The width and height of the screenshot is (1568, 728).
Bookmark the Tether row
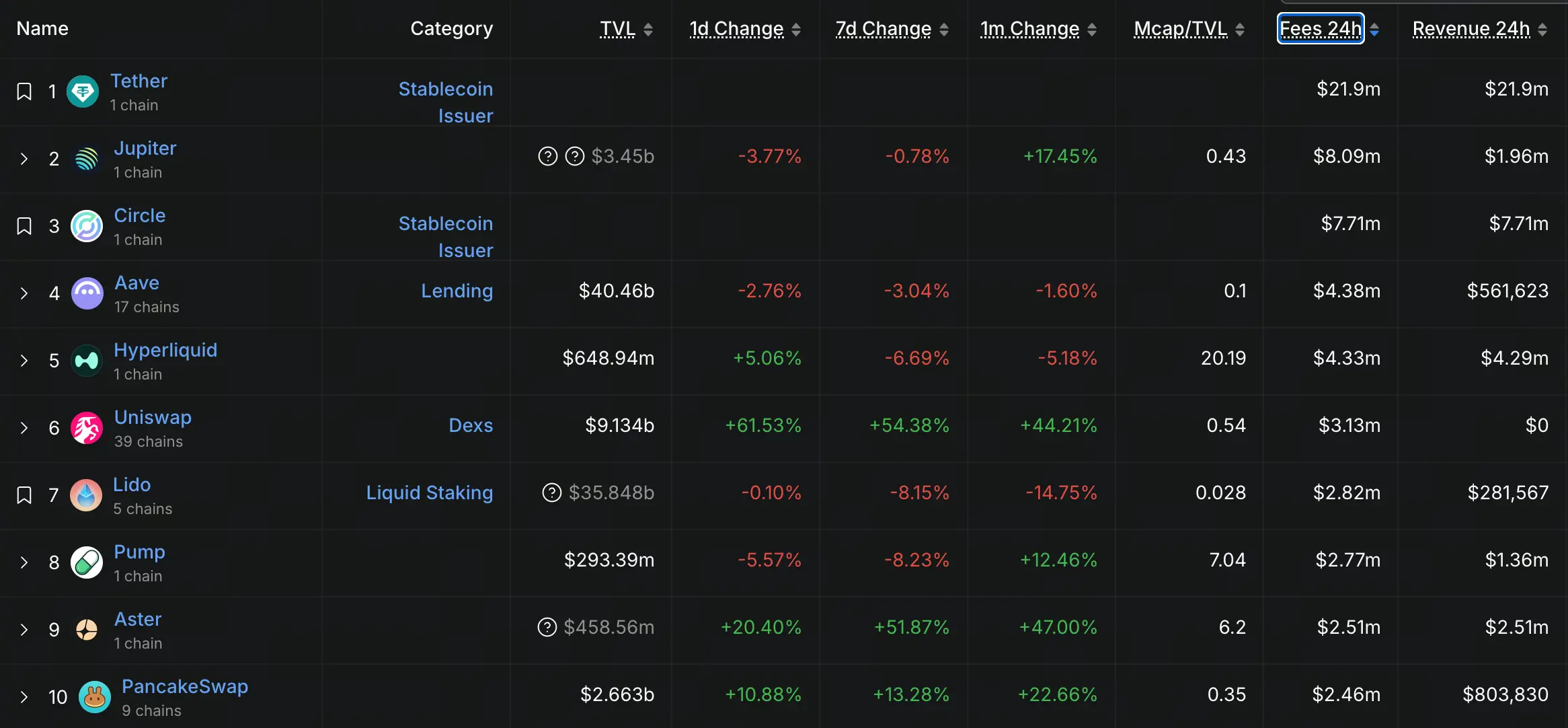point(24,92)
